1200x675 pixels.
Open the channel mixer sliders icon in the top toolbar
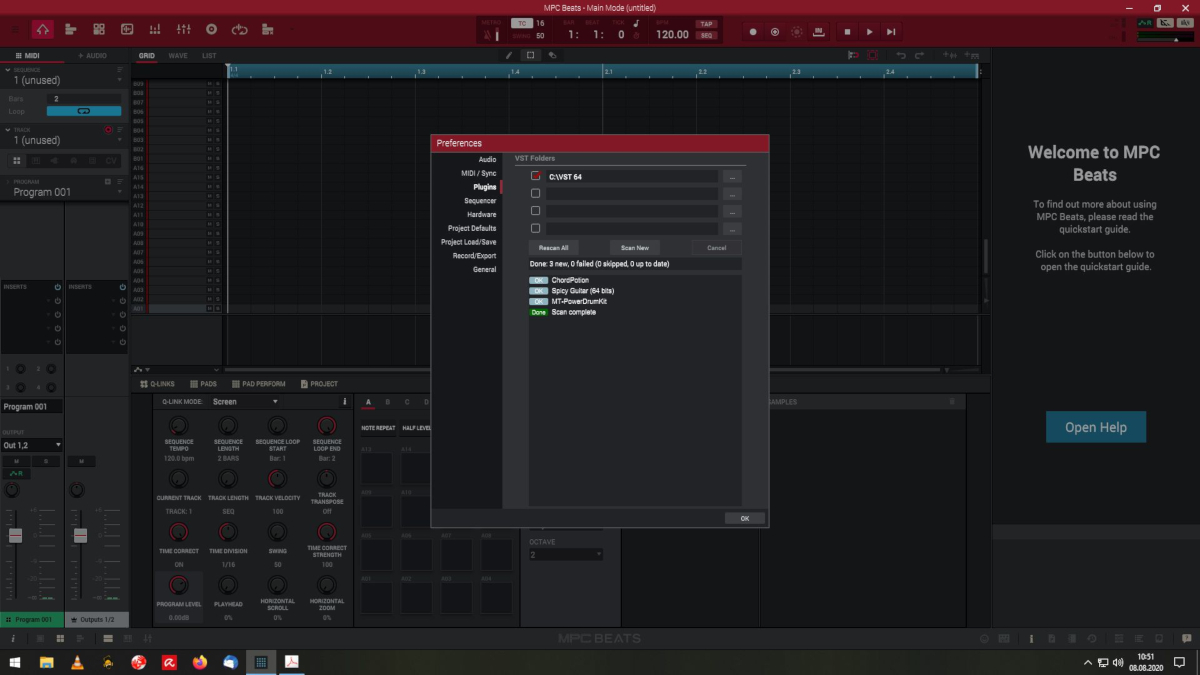click(x=183, y=30)
